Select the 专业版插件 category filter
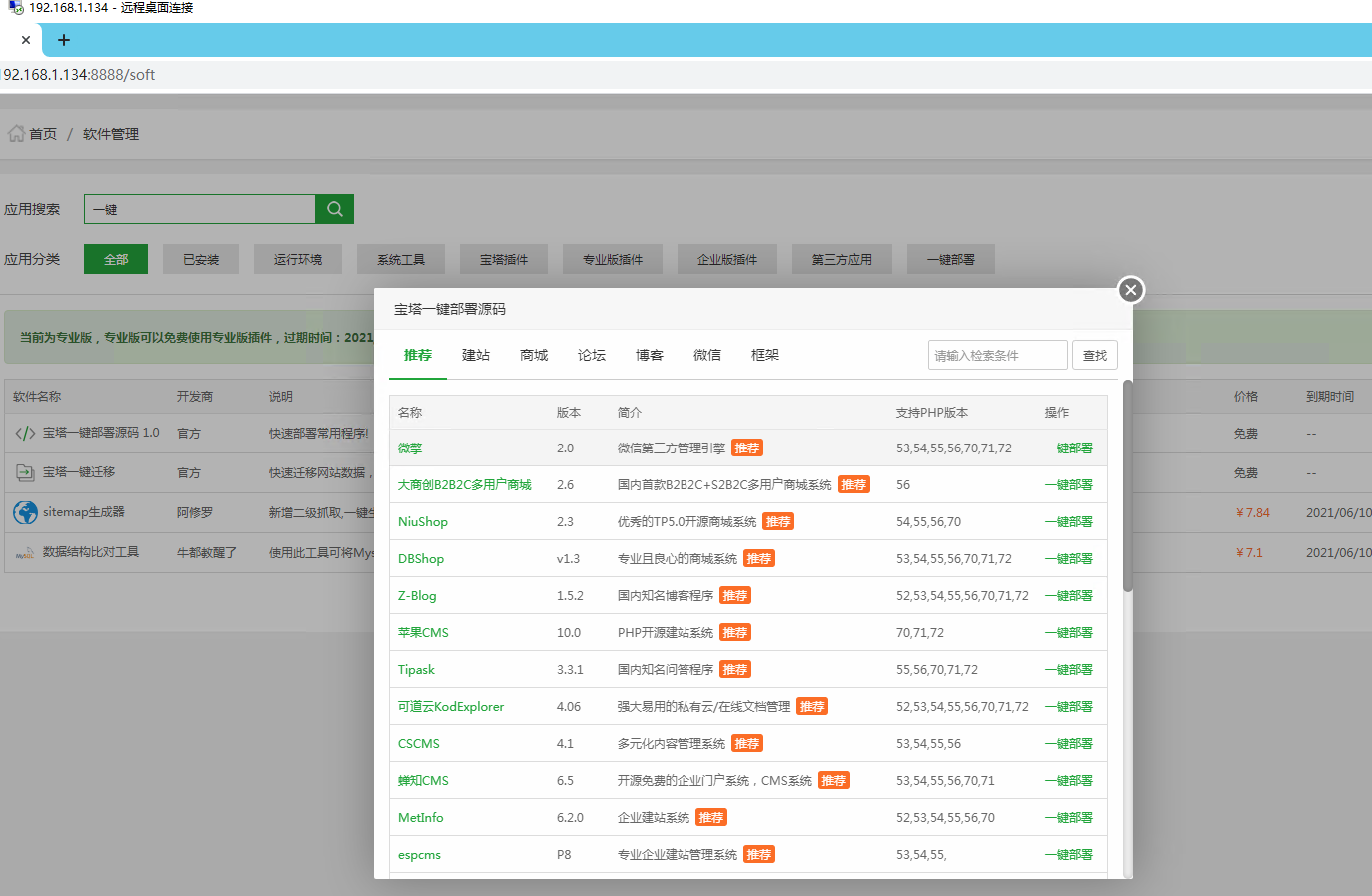 pos(613,259)
